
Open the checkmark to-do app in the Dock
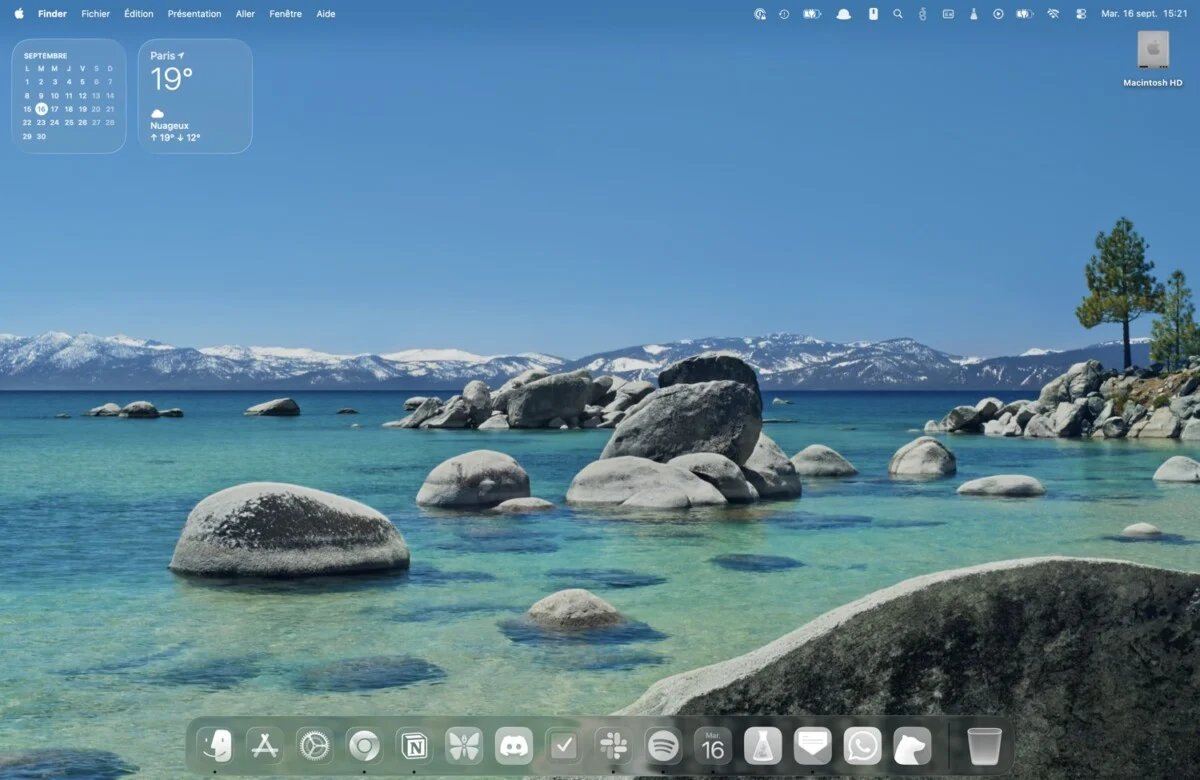click(563, 745)
